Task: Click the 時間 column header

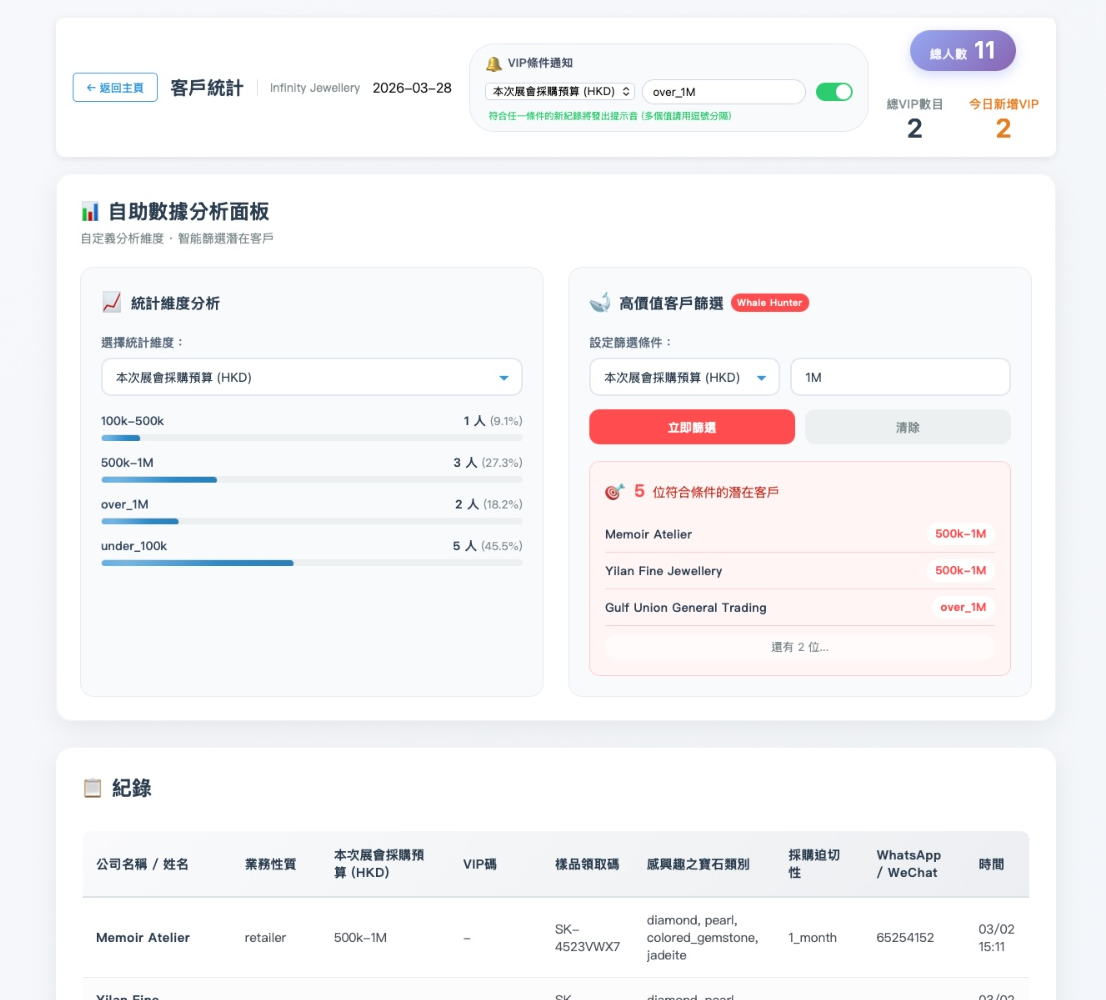Action: tap(991, 864)
